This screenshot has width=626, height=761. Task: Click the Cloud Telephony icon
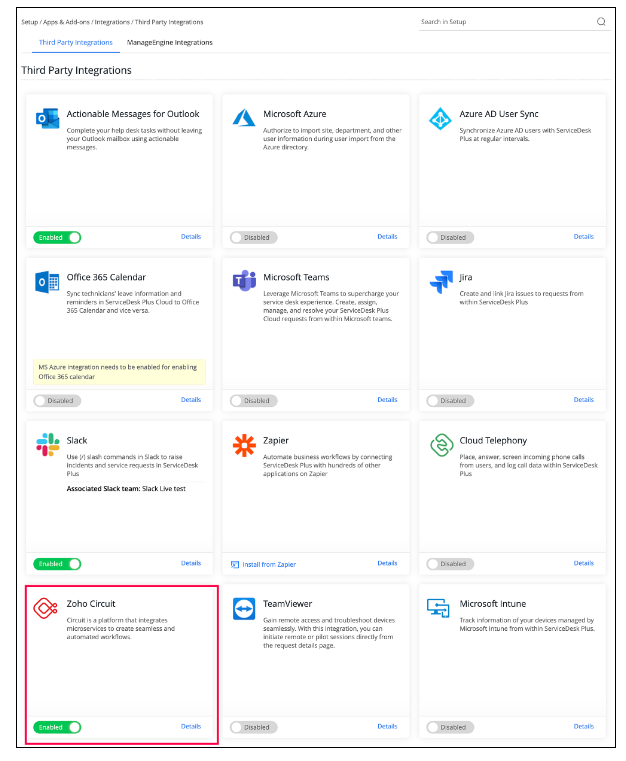point(441,445)
